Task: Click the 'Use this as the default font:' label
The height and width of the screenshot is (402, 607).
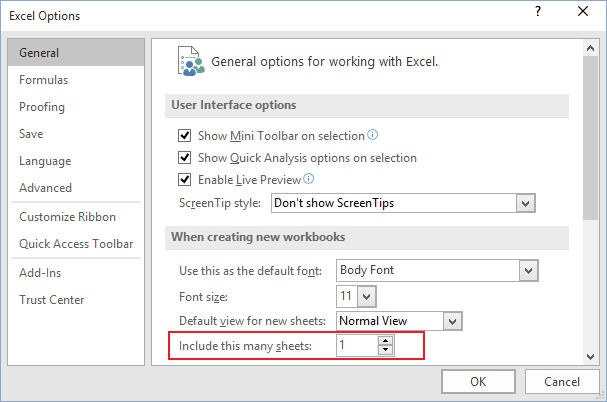Action: (250, 271)
